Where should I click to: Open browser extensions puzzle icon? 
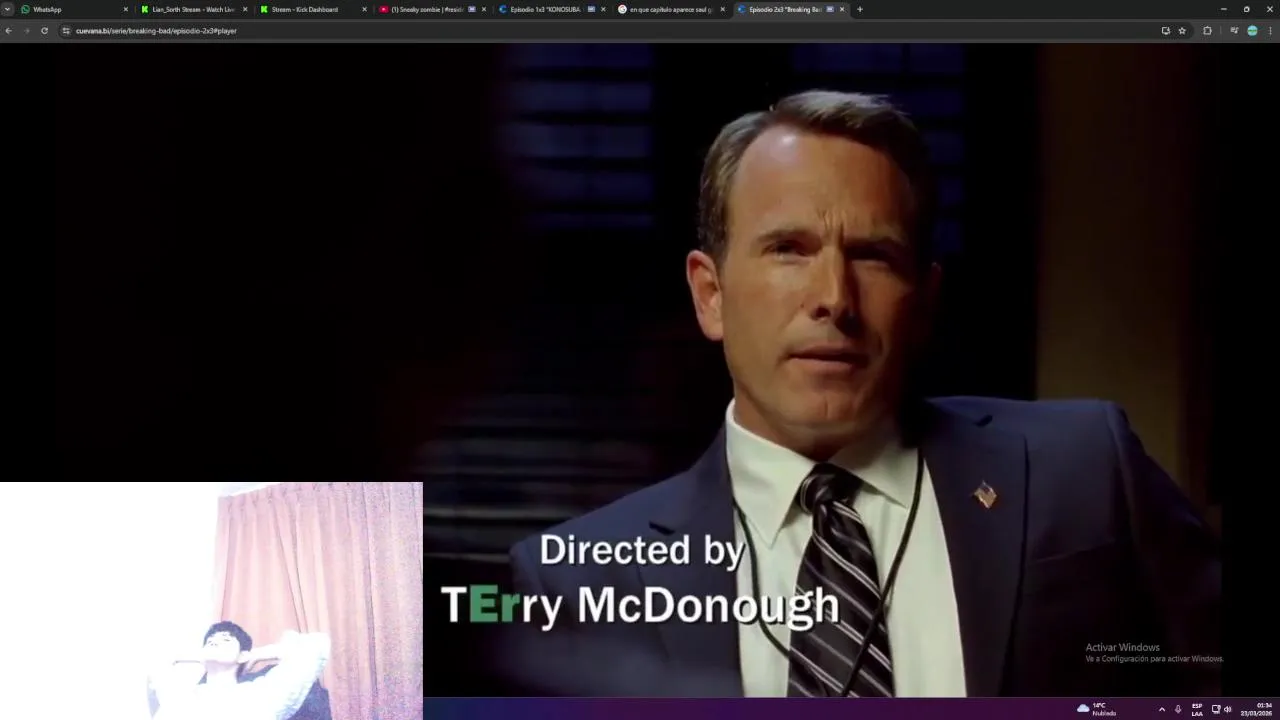point(1207,31)
